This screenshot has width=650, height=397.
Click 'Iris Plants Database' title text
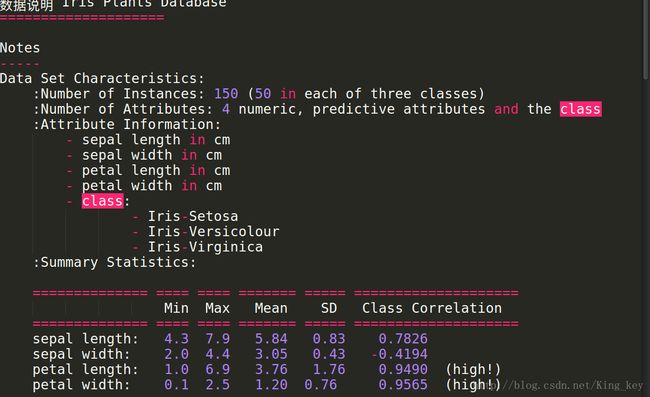(x=144, y=4)
